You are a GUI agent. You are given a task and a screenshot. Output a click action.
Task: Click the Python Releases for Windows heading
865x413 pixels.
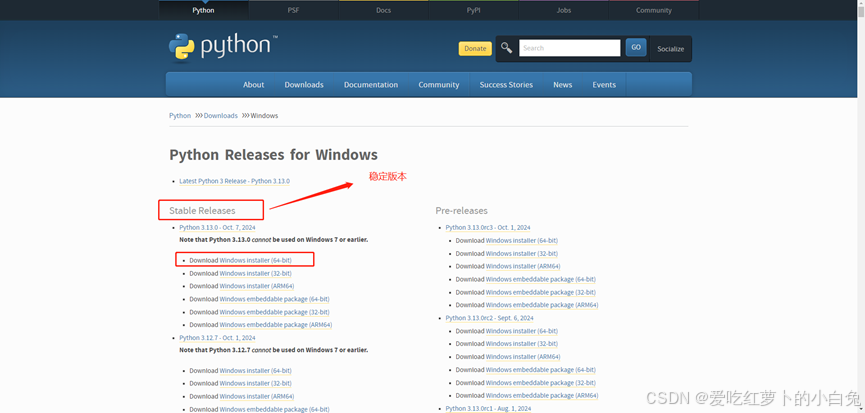pyautogui.click(x=274, y=154)
